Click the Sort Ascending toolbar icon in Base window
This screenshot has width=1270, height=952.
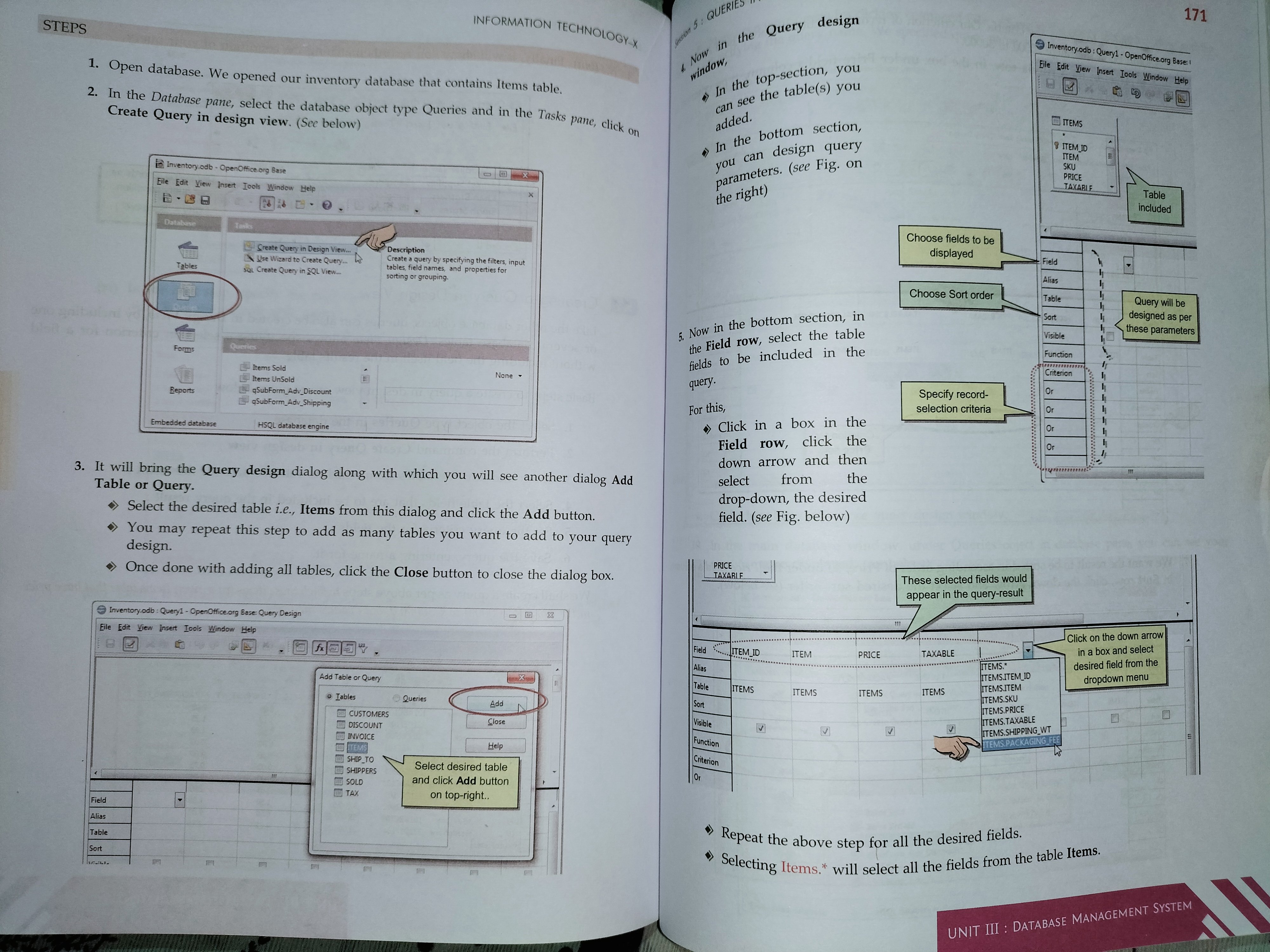click(x=267, y=203)
